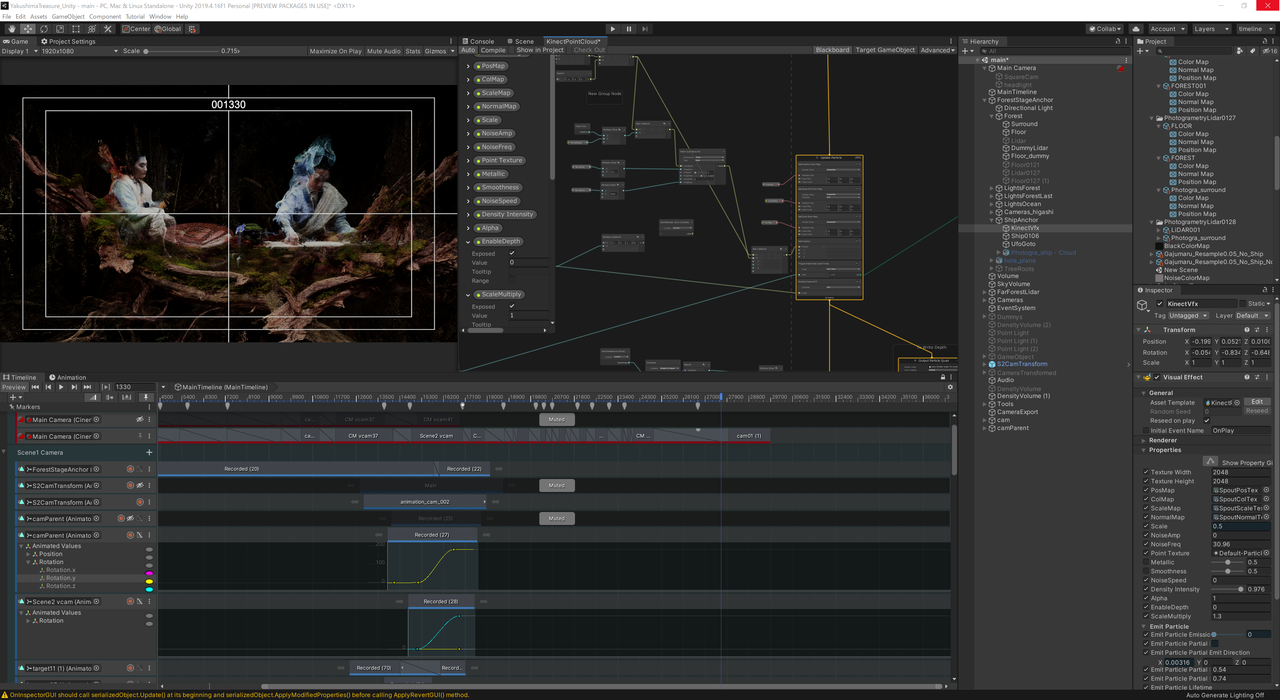
Task: Toggle the NoiseFreq property override checkbox
Action: click(1146, 544)
